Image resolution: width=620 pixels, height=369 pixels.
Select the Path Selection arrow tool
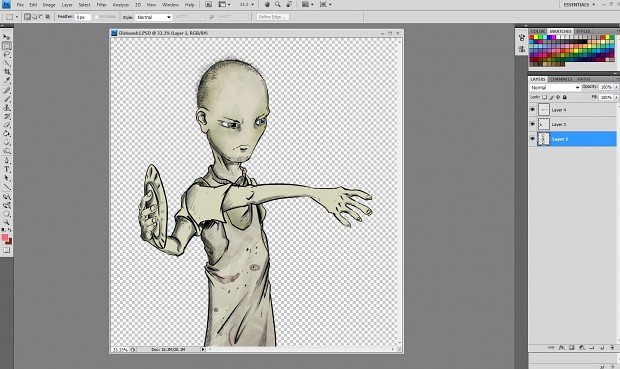coord(7,178)
